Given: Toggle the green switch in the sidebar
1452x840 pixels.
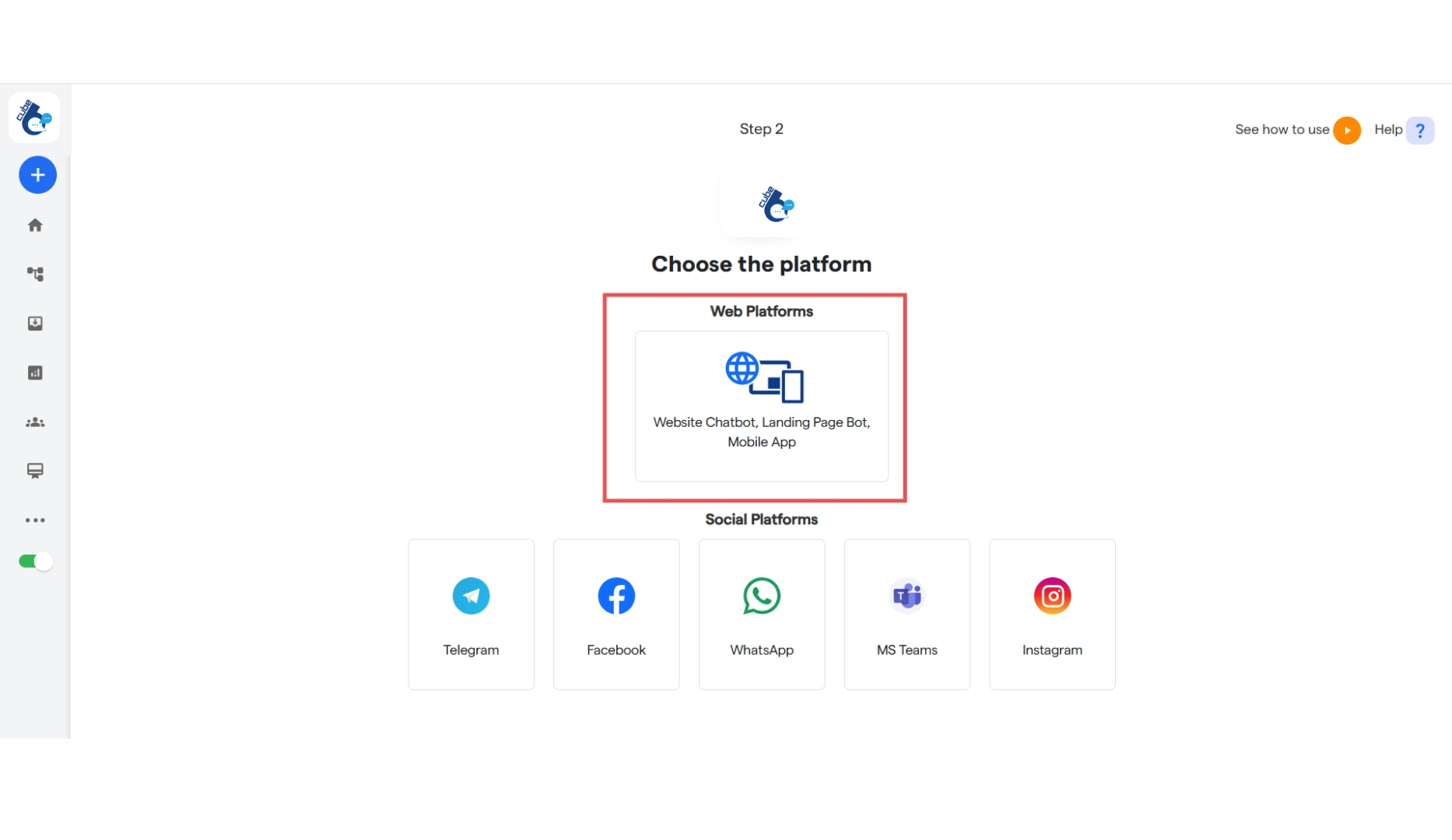Looking at the screenshot, I should tap(34, 561).
